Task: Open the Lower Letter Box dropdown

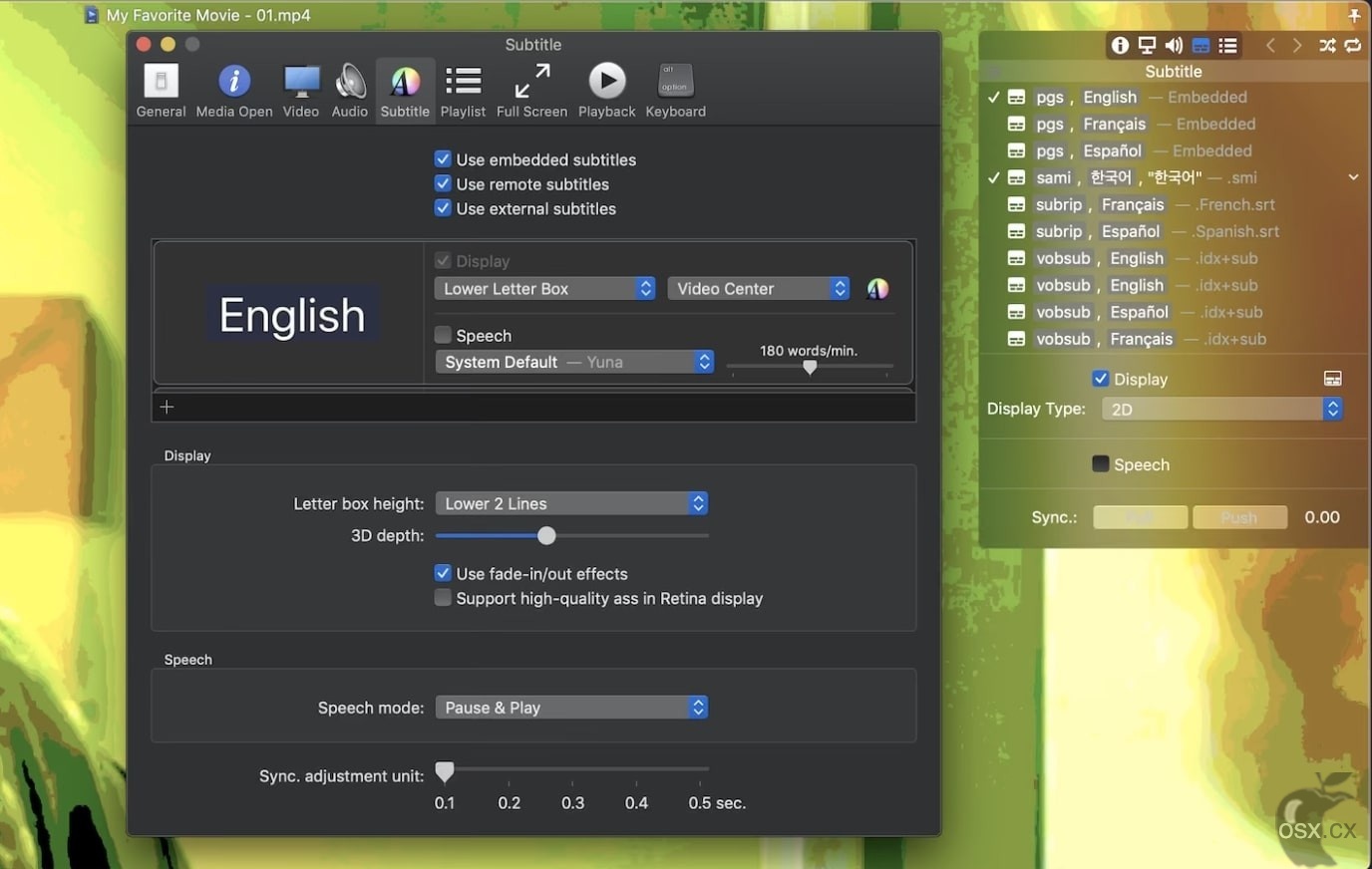Action: point(544,289)
